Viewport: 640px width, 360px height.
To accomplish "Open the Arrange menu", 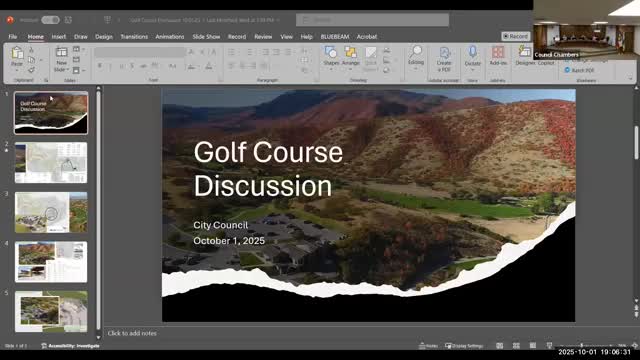I will click(350, 58).
